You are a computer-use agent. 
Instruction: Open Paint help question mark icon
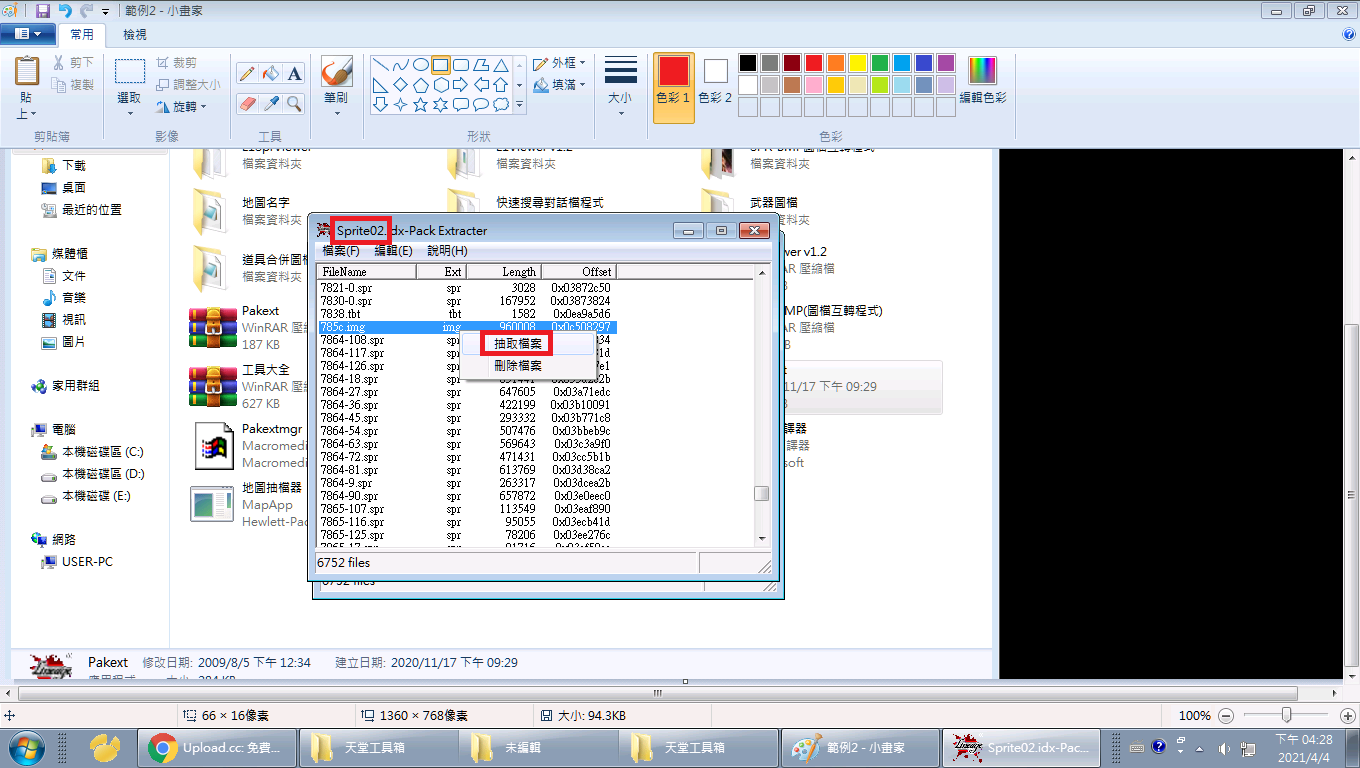click(1349, 34)
